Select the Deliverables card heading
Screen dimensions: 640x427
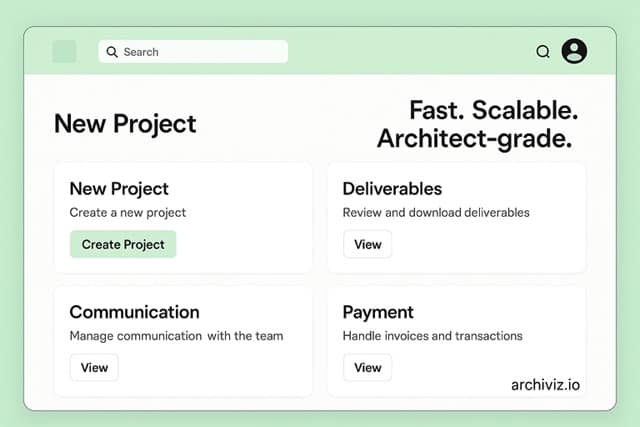392,188
